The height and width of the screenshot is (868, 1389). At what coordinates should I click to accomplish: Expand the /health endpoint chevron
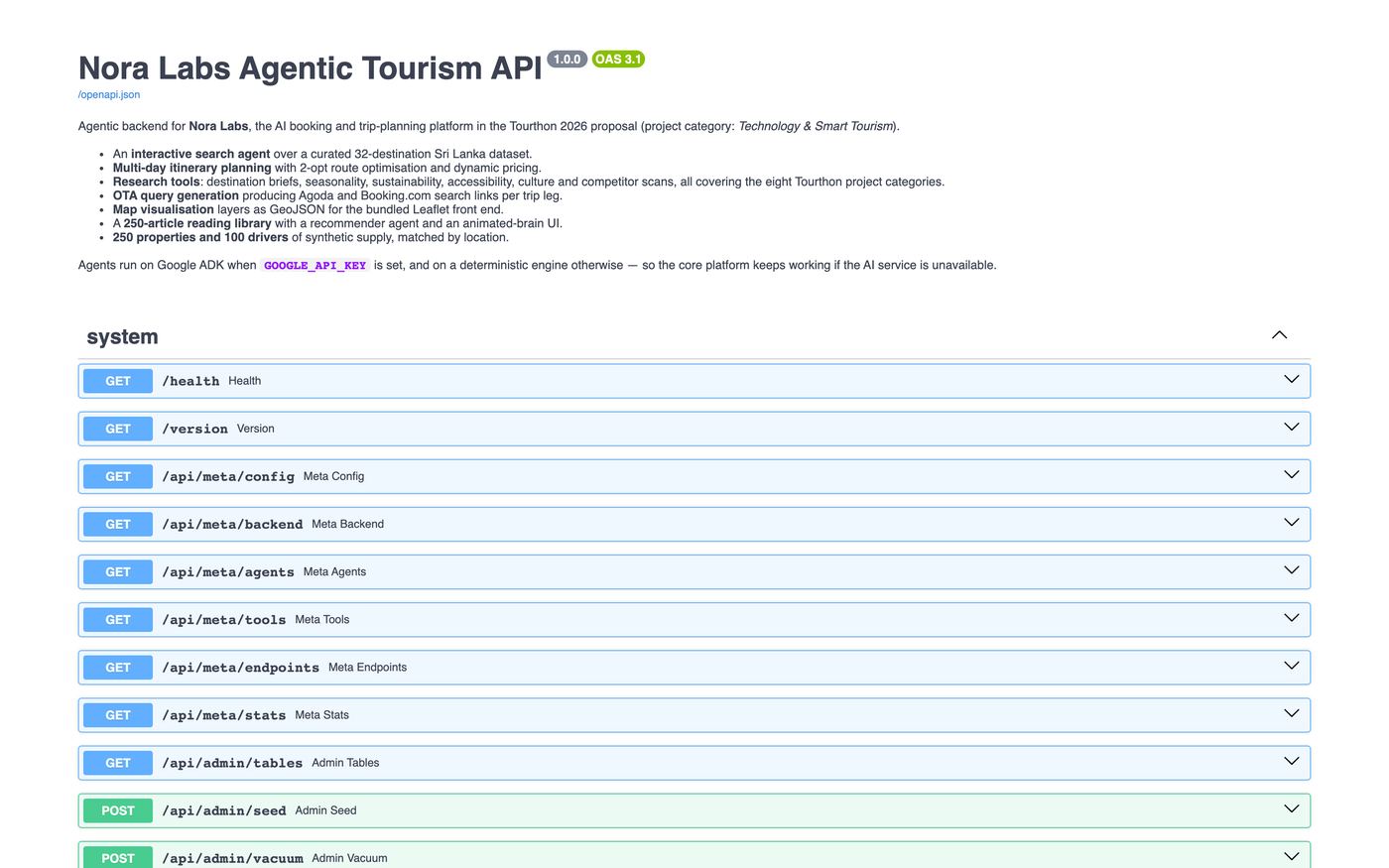(1291, 380)
